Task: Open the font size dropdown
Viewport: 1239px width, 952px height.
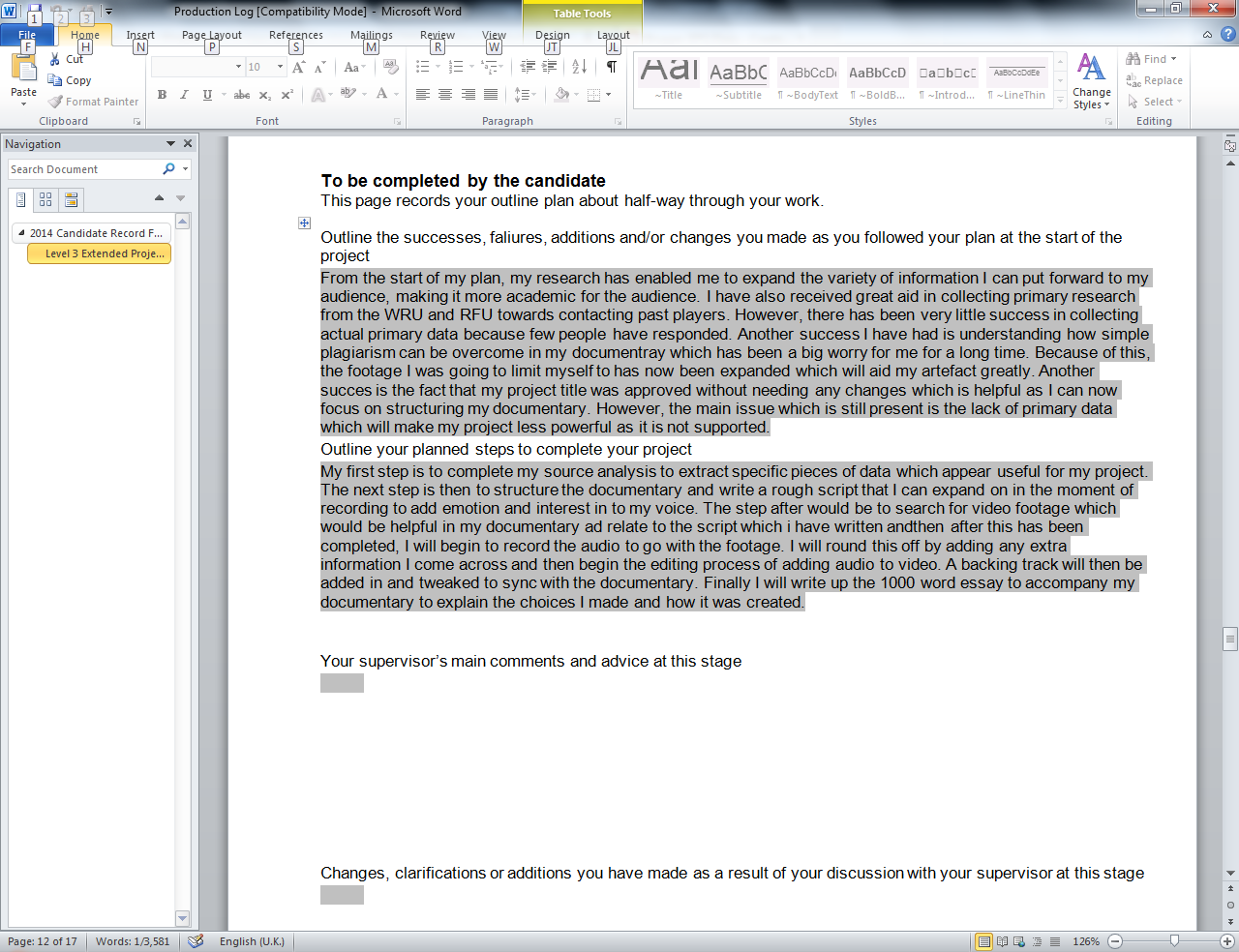Action: tap(280, 66)
